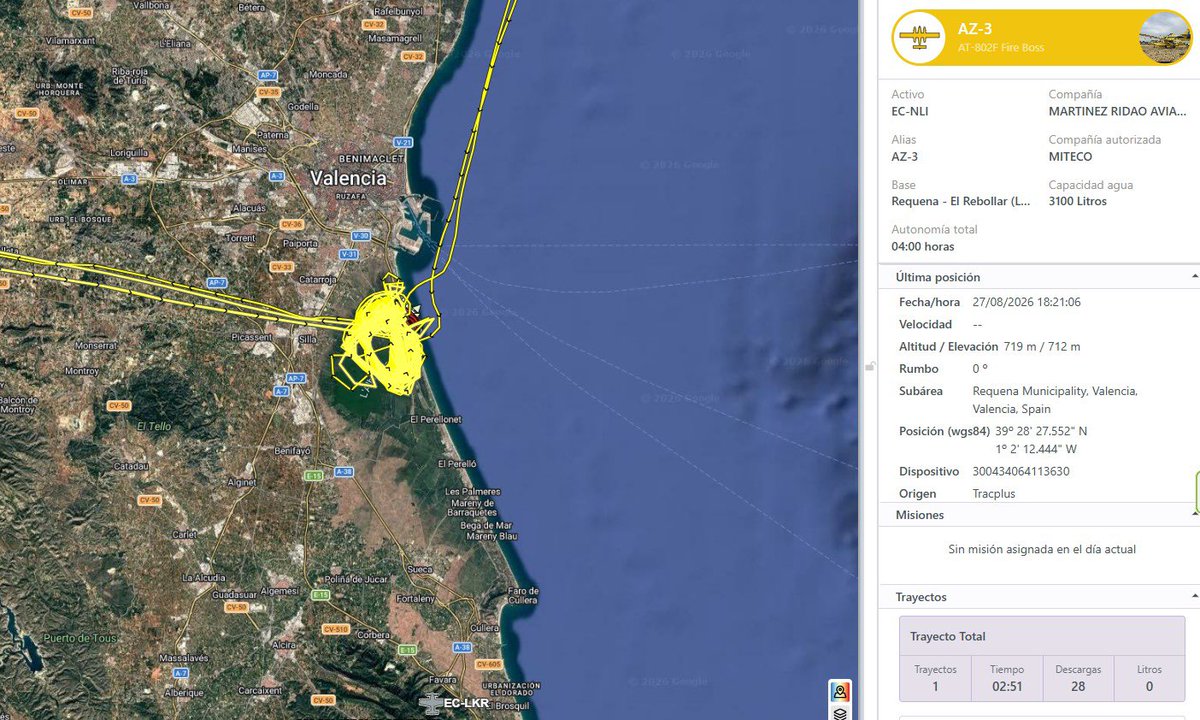Select the 04:00 horas autonomy value

(923, 246)
